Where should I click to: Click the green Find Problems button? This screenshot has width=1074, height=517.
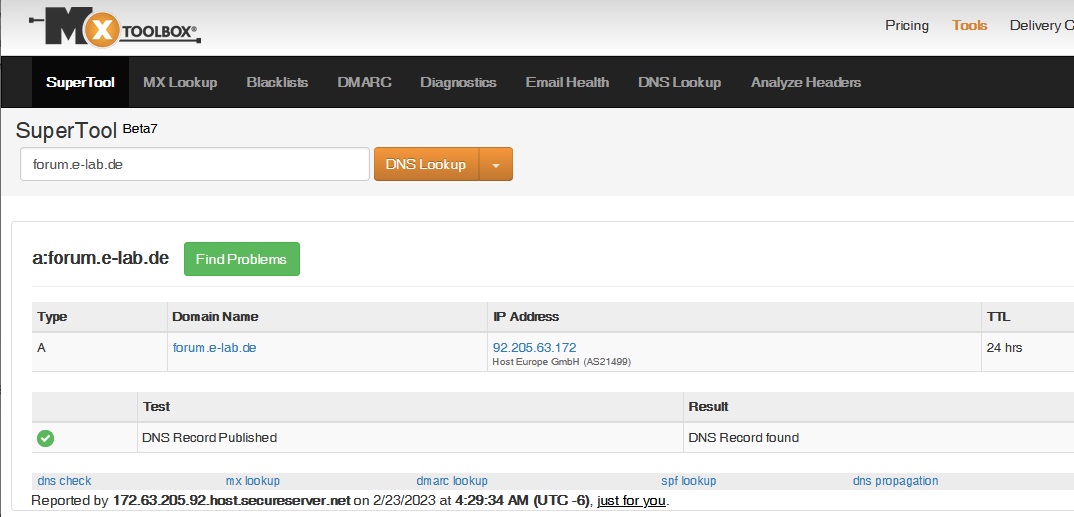click(x=242, y=259)
